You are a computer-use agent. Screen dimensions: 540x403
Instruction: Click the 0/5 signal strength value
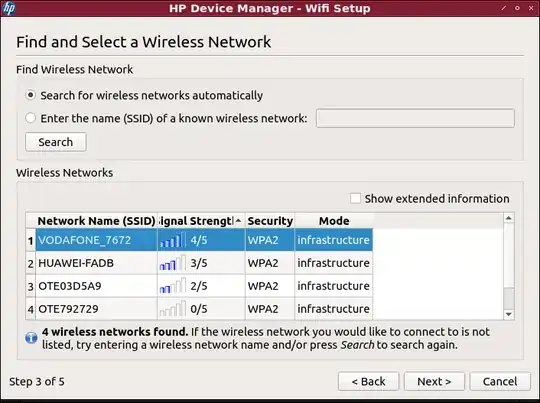pos(199,309)
